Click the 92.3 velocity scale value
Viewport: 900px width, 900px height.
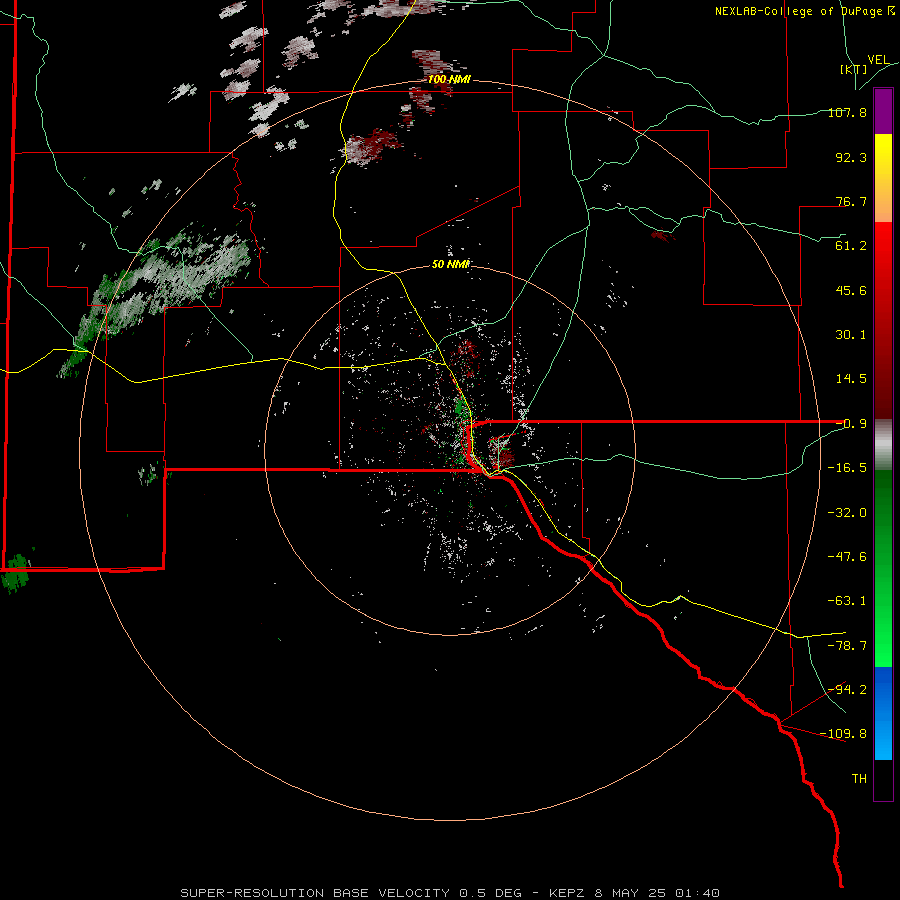851,157
